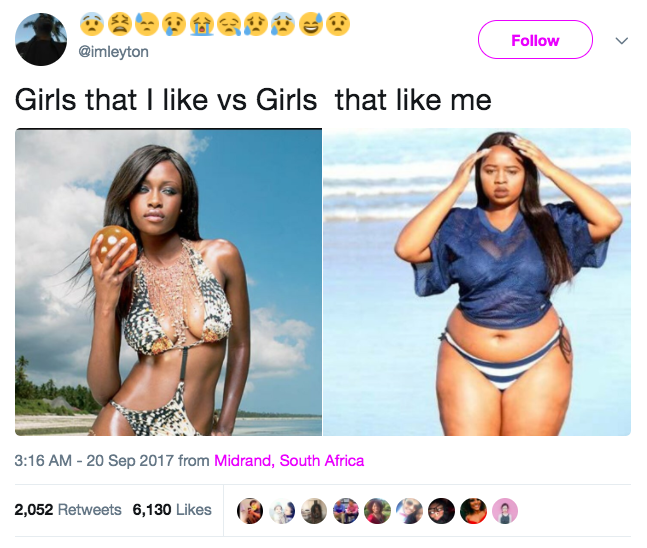Open the tweet options chevron dropdown
Screen dimensions: 647x548
(621, 40)
